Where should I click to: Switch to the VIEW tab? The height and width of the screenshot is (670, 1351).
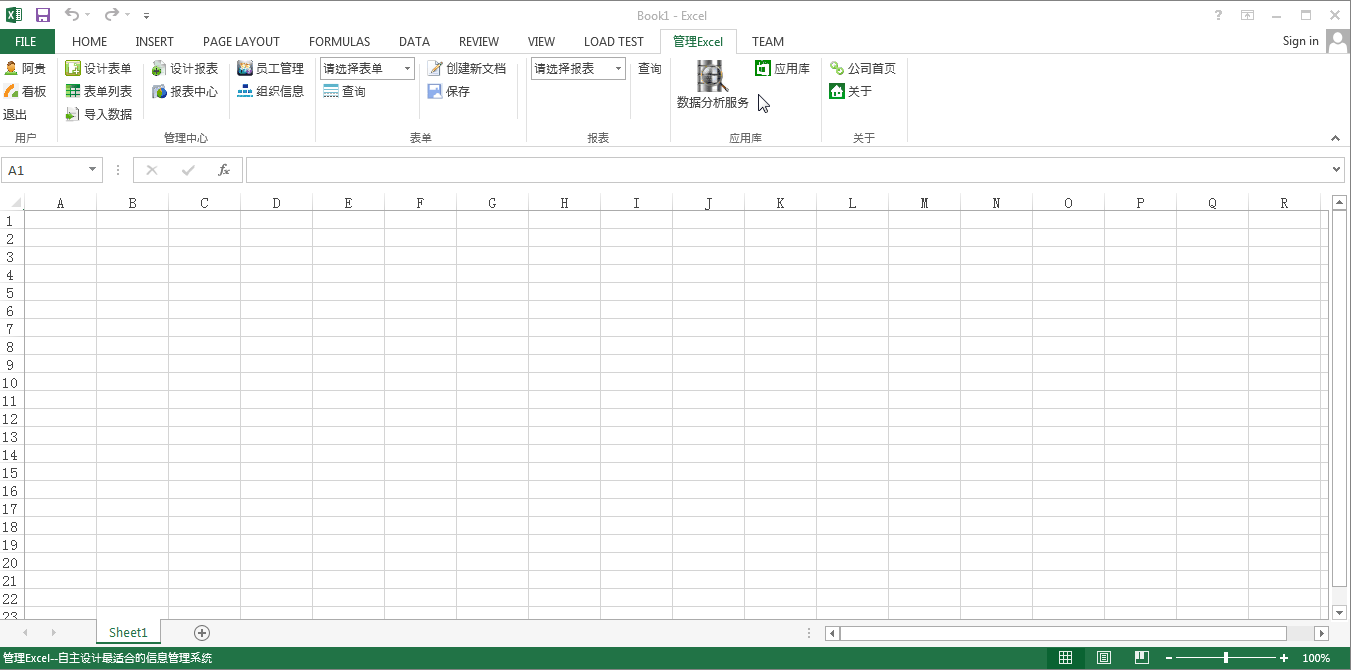coord(541,42)
